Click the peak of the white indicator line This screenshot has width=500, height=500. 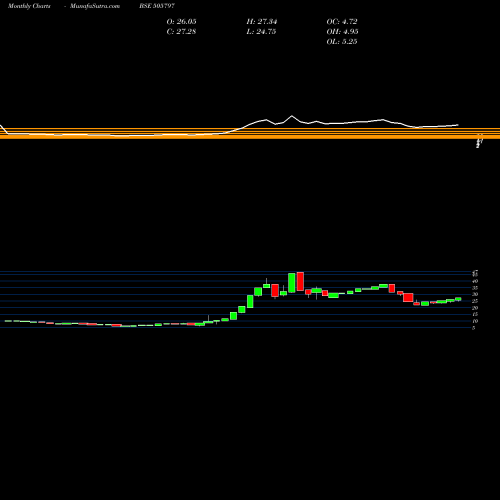click(292, 116)
